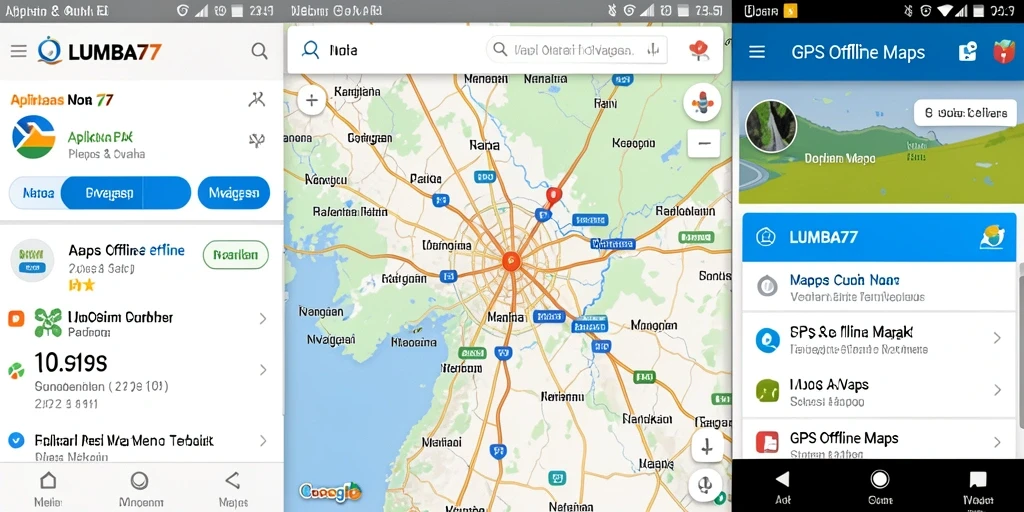Tap the home icon in LUMBA77 blue bar
The image size is (1024, 512).
[765, 236]
